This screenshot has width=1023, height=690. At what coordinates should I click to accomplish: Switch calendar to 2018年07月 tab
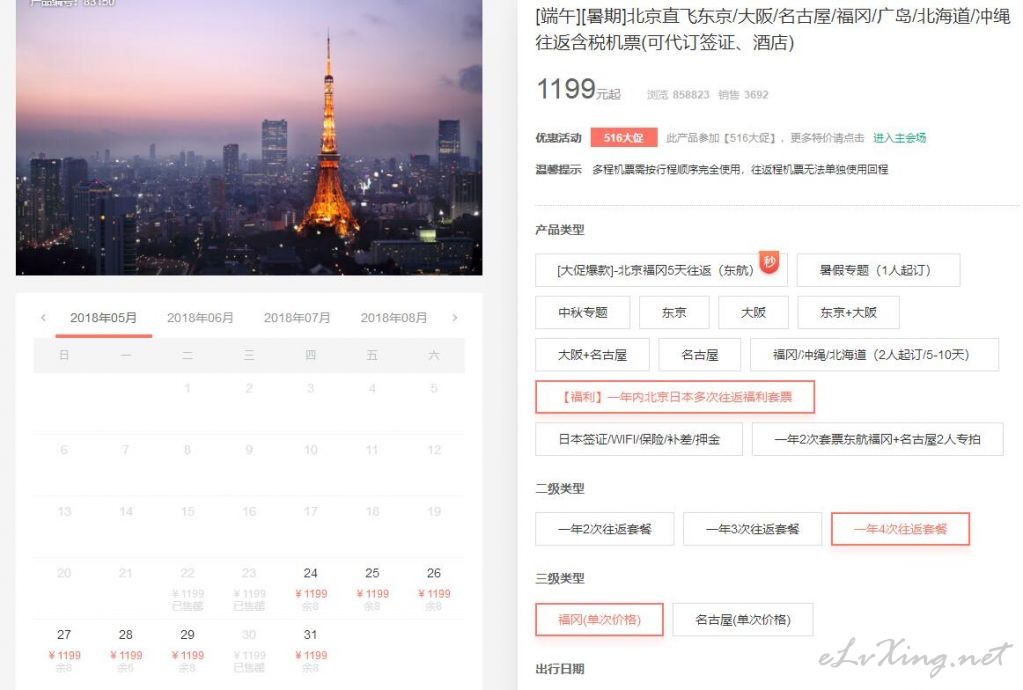[x=297, y=318]
